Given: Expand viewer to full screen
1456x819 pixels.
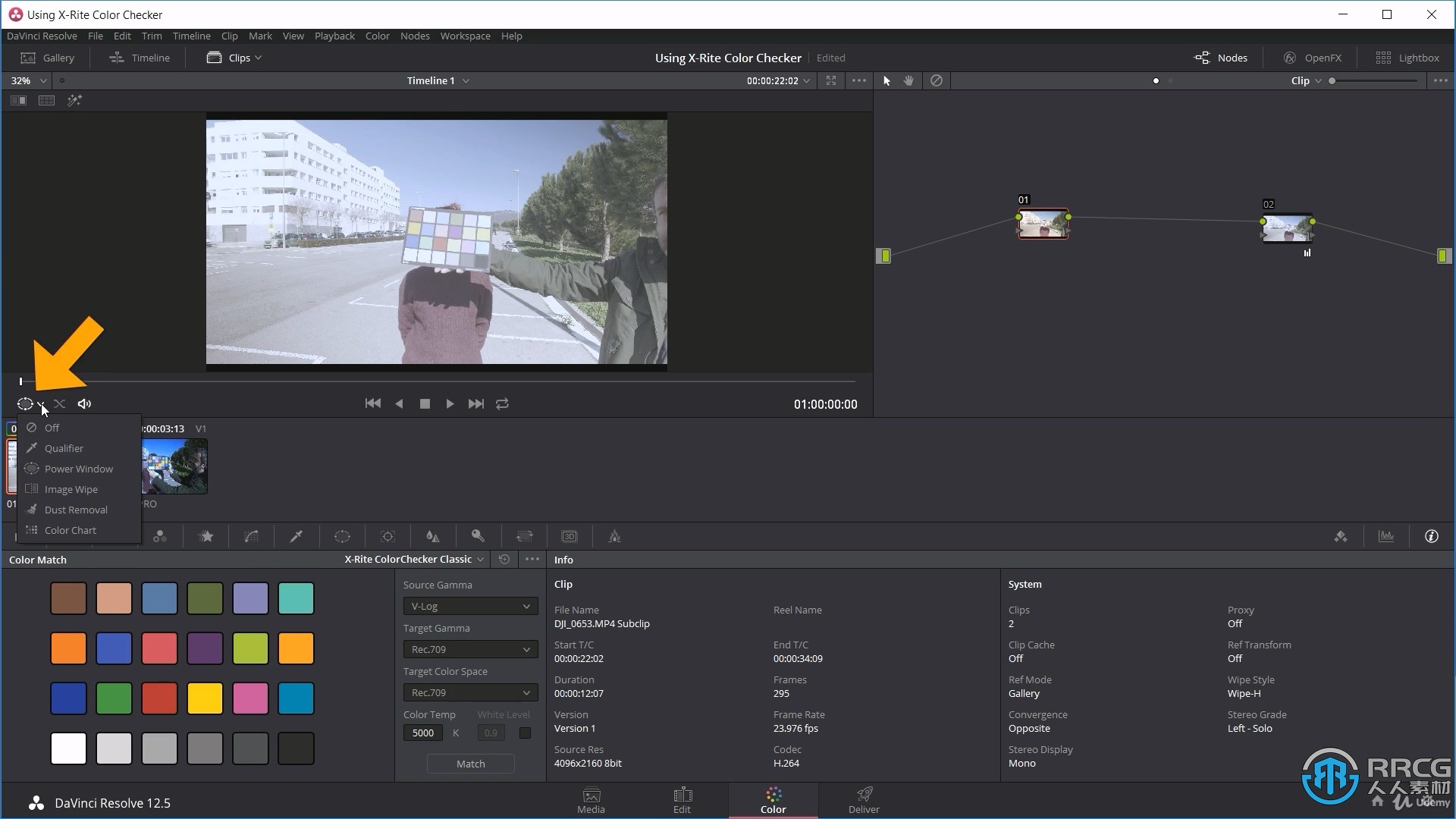Looking at the screenshot, I should tap(831, 80).
